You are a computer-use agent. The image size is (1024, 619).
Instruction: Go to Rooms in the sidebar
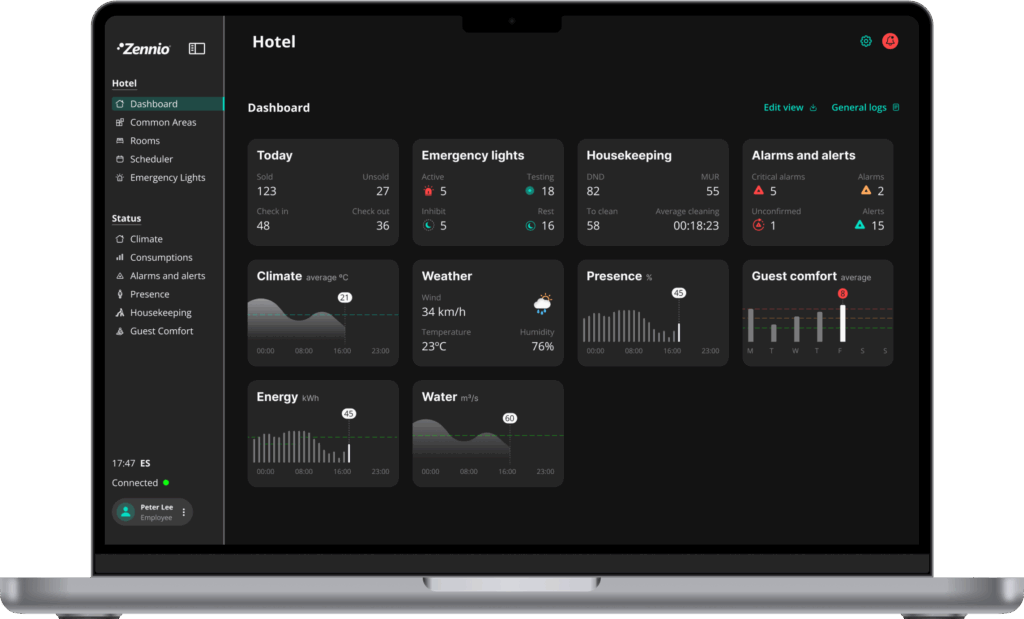(144, 141)
